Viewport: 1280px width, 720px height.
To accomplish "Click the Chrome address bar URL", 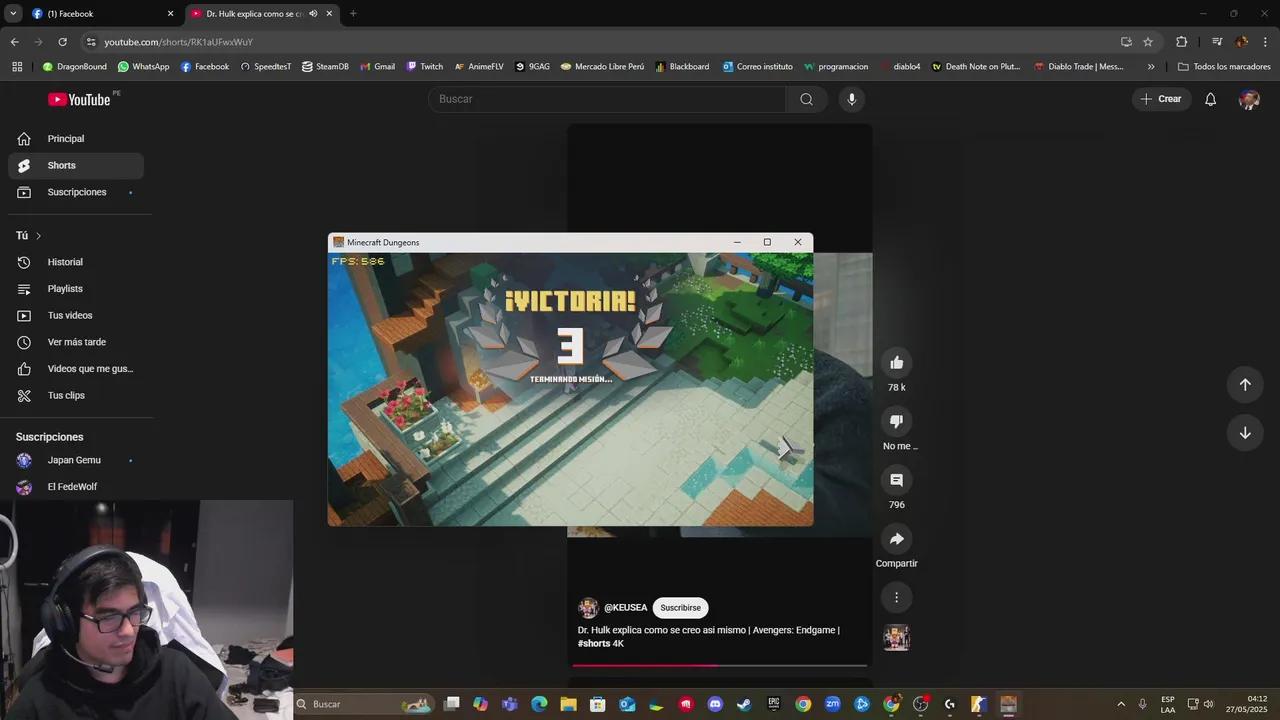I will click(x=178, y=42).
